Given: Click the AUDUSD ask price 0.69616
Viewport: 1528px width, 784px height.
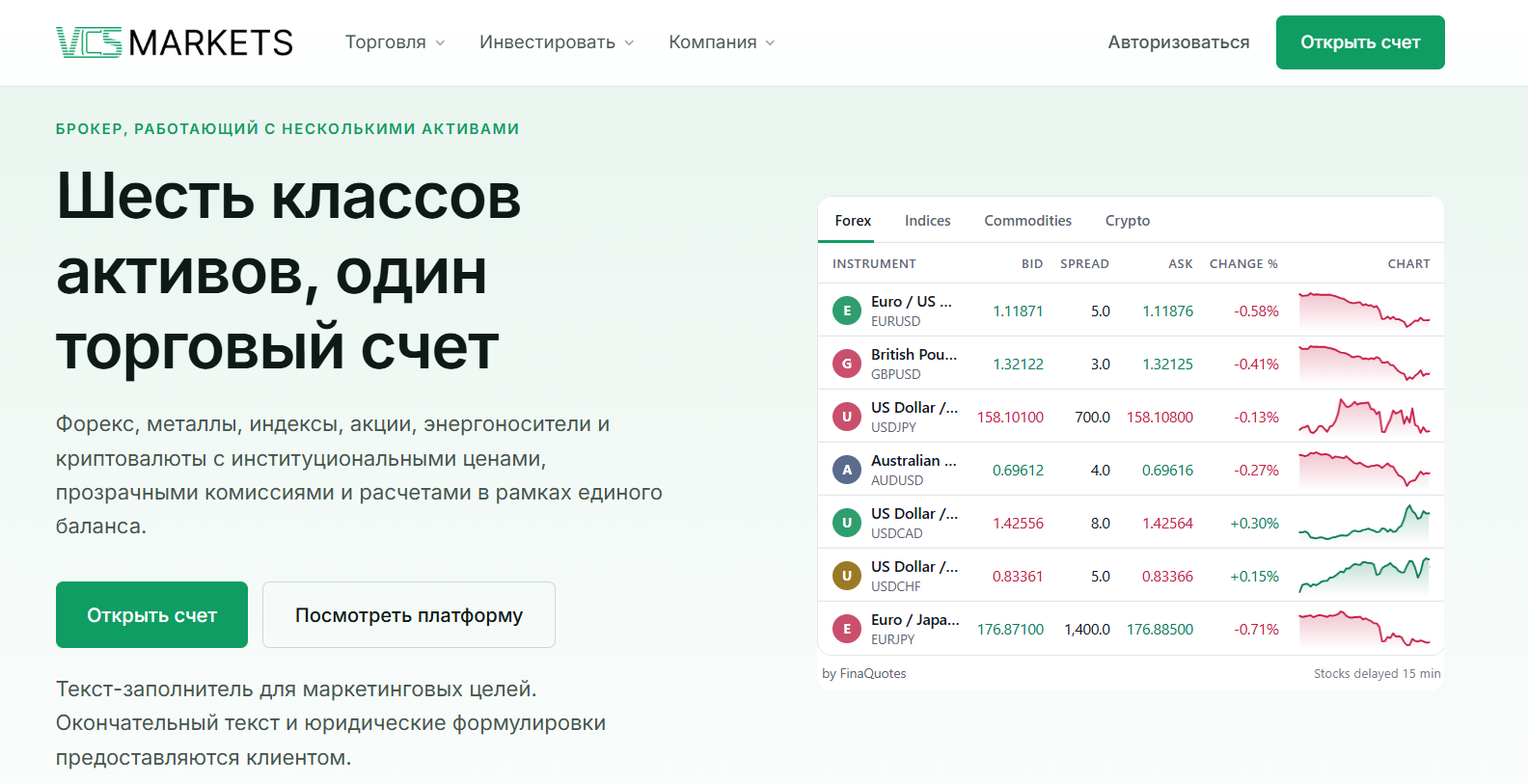Looking at the screenshot, I should click(1167, 470).
